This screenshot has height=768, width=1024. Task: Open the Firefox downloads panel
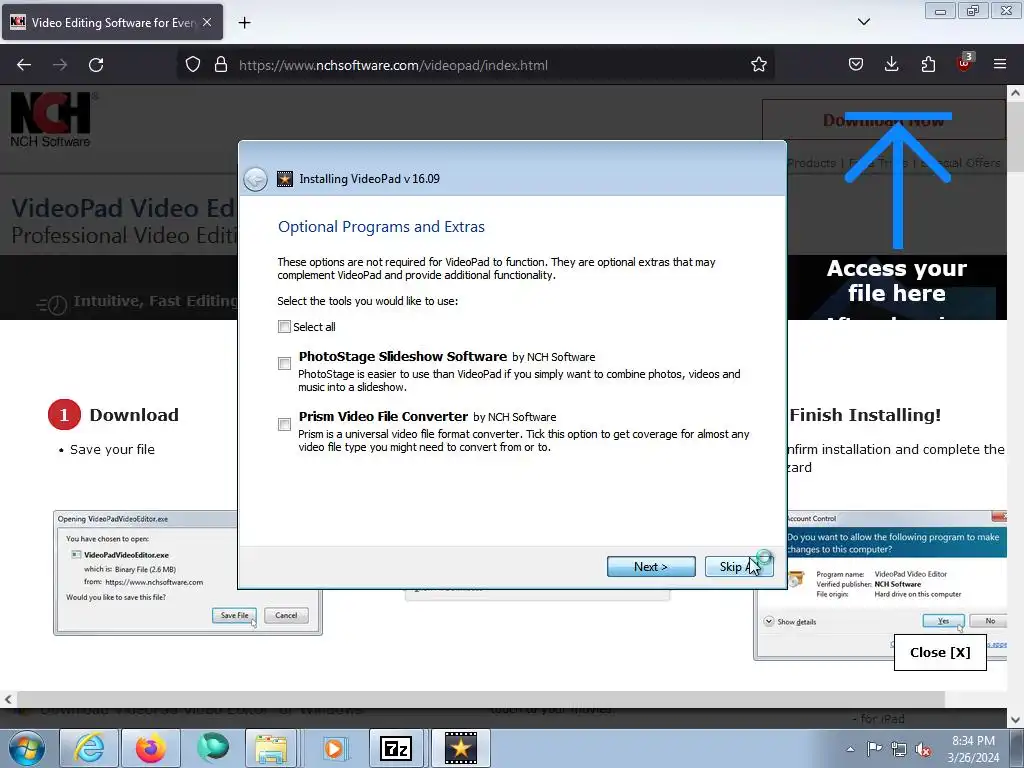pyautogui.click(x=891, y=65)
